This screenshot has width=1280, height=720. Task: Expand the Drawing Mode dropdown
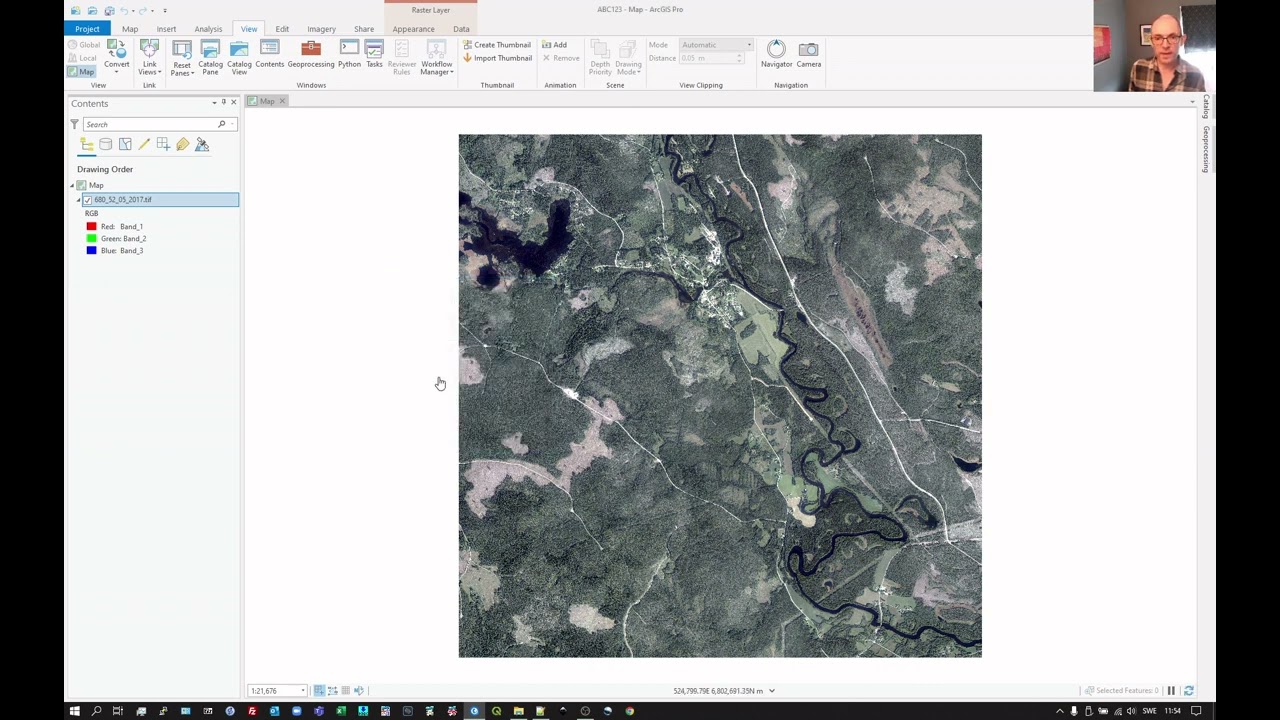pyautogui.click(x=628, y=57)
